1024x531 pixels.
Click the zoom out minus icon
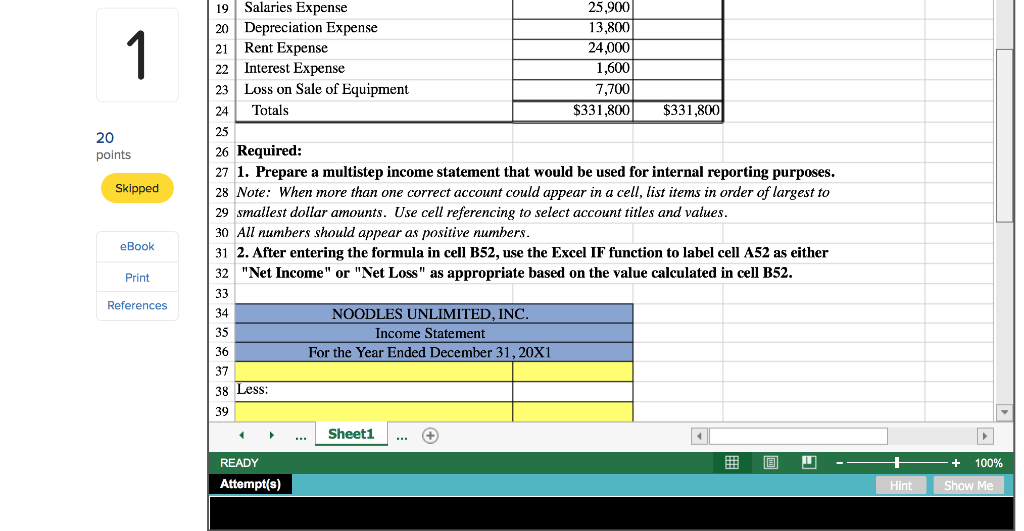click(x=840, y=463)
